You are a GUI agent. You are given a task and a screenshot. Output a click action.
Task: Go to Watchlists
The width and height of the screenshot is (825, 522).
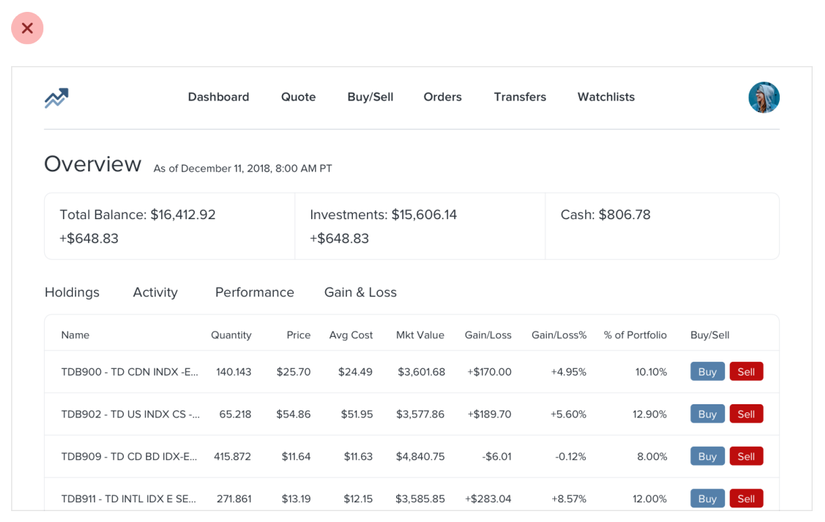(606, 97)
